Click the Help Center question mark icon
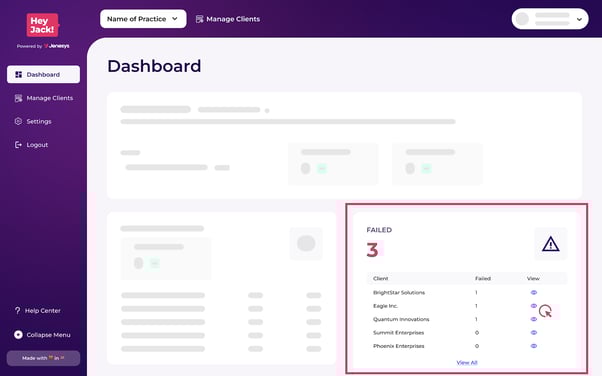The image size is (602, 376). (x=17, y=310)
